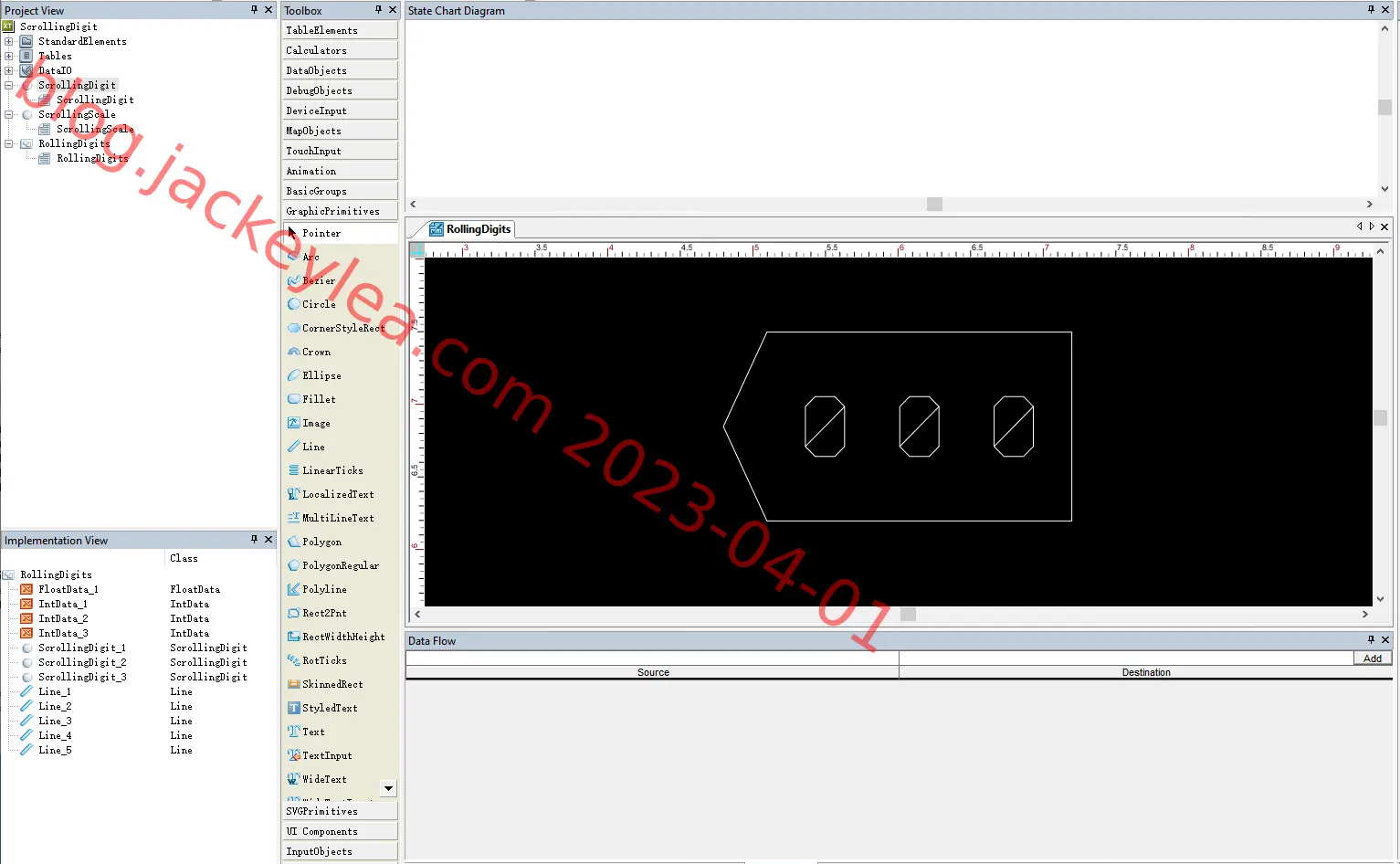Viewport: 1400px width, 864px height.
Task: Click the Add button in Data Flow
Action: (x=1373, y=659)
